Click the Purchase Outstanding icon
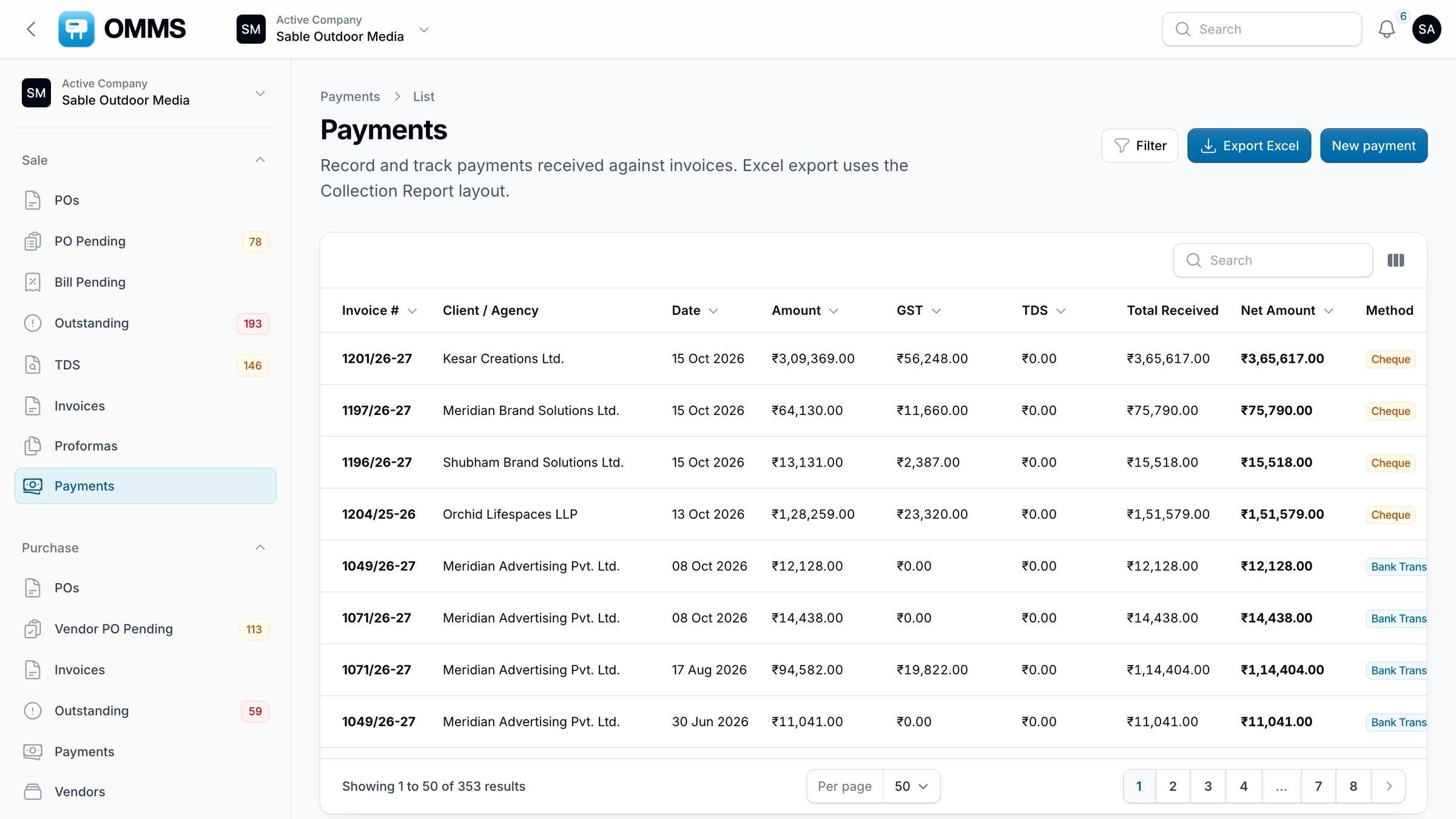 pos(33,711)
